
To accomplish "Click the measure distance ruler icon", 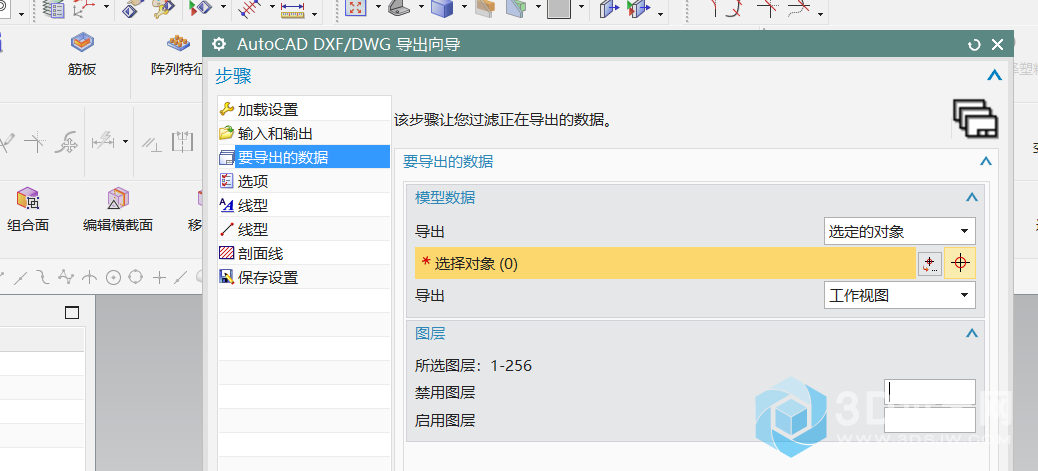I will click(292, 9).
